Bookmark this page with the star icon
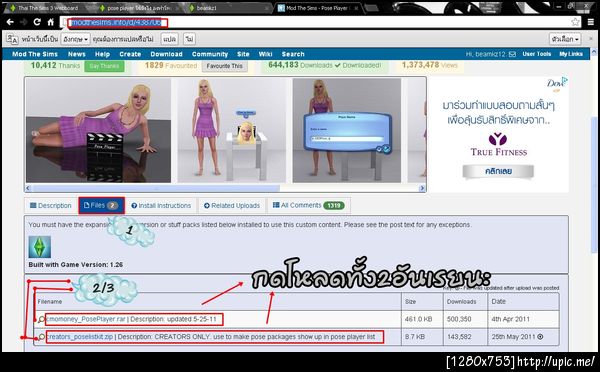Screen dimensions: 600x372 (x=575, y=22)
